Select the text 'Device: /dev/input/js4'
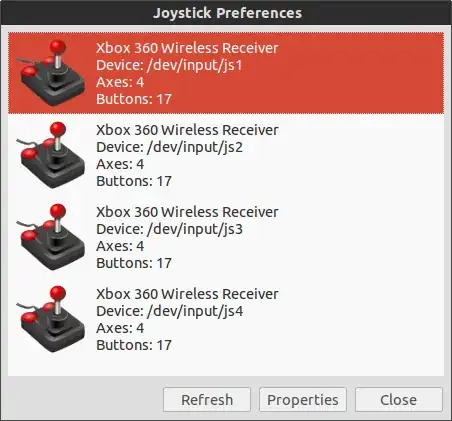 169,311
